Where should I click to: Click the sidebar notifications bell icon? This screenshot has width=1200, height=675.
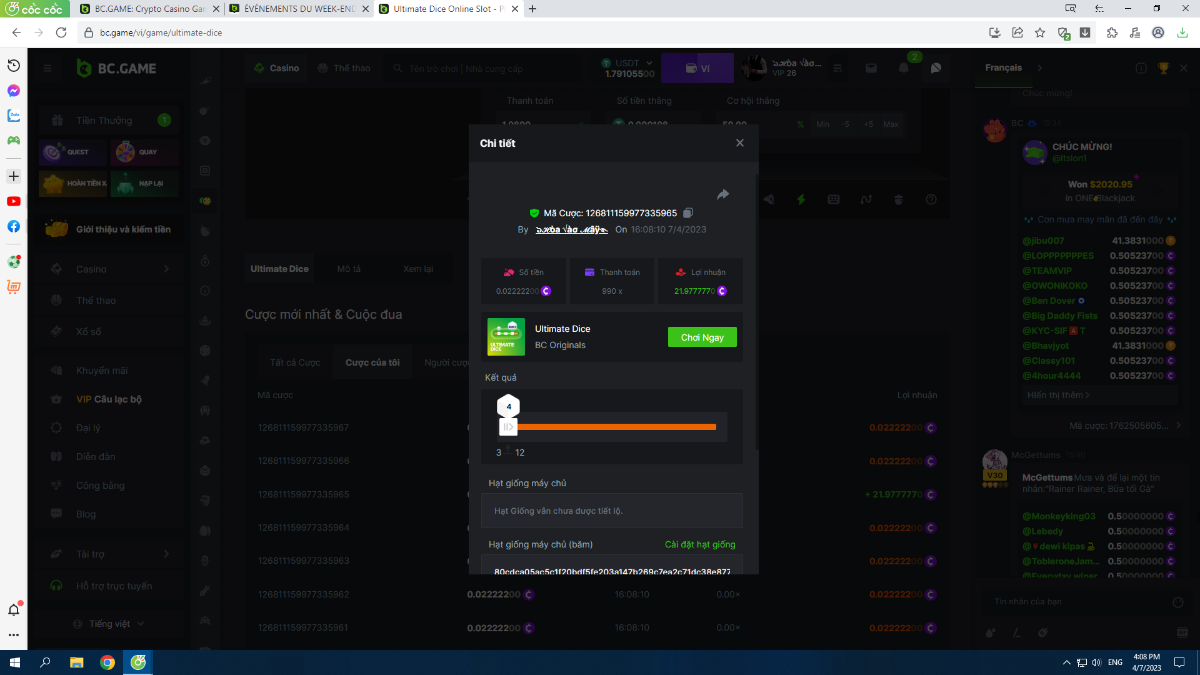14,609
